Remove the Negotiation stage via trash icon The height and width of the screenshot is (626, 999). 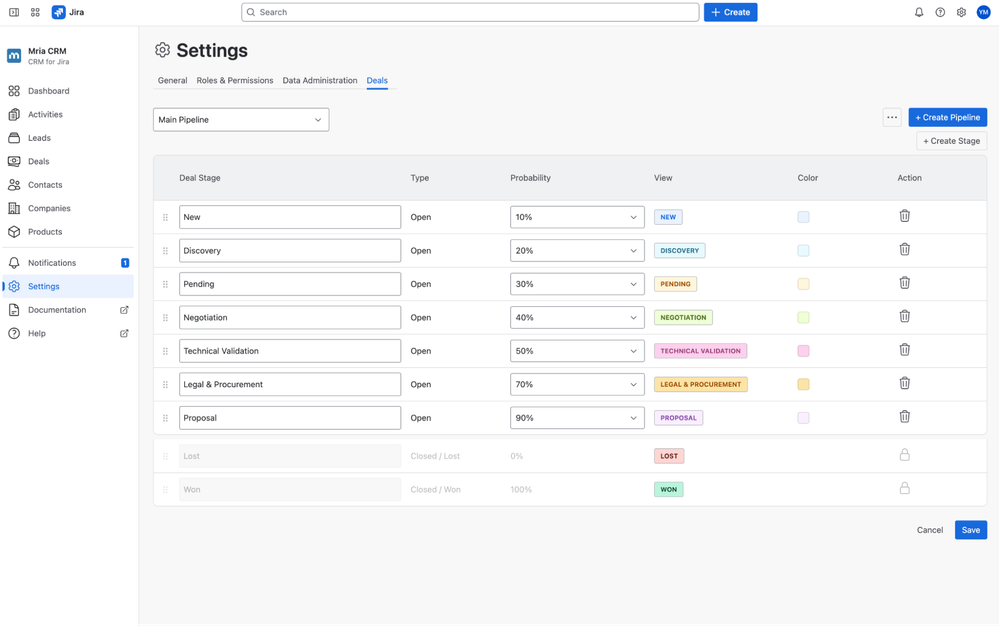click(904, 317)
